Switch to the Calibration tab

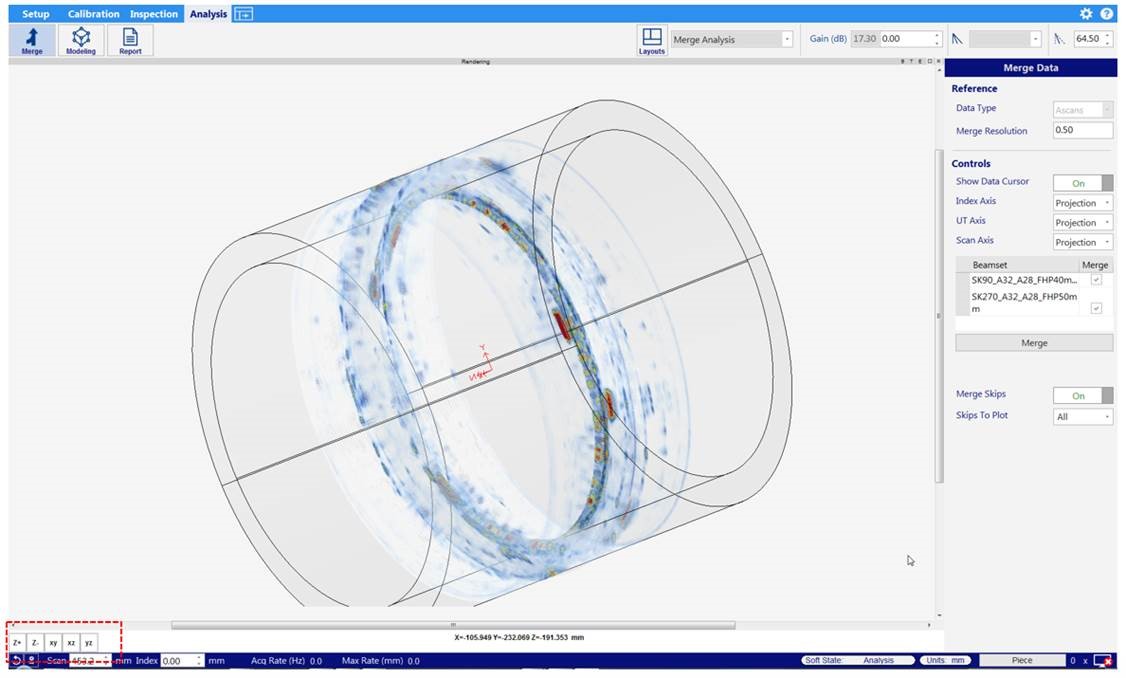(x=93, y=14)
